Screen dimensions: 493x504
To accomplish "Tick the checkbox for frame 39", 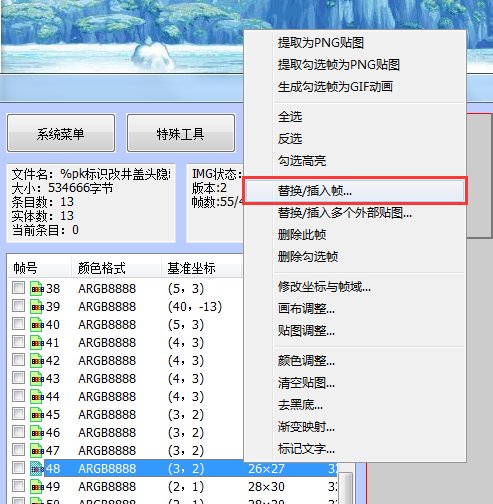I will coord(18,306).
